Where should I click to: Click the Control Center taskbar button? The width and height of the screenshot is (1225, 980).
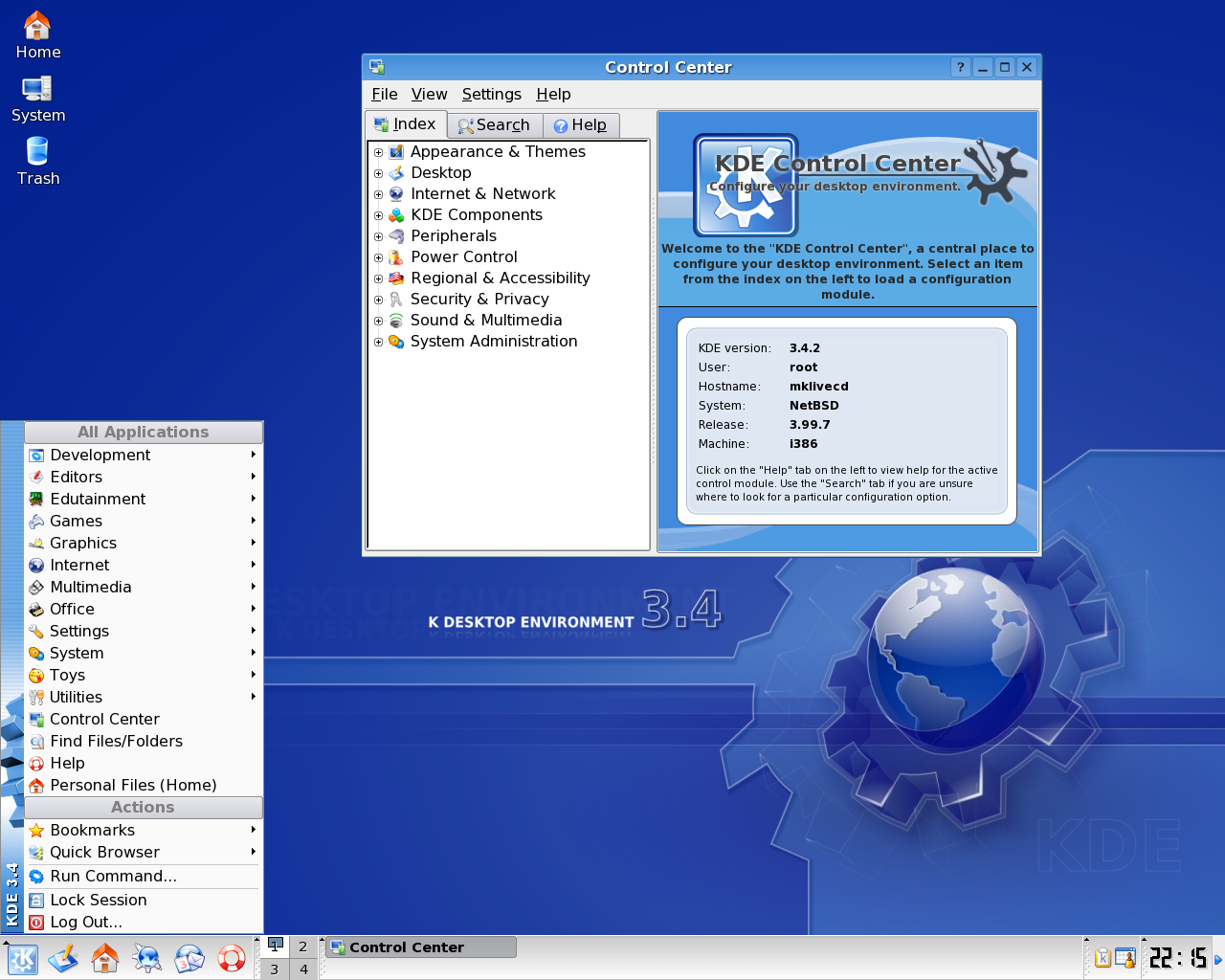coord(421,947)
